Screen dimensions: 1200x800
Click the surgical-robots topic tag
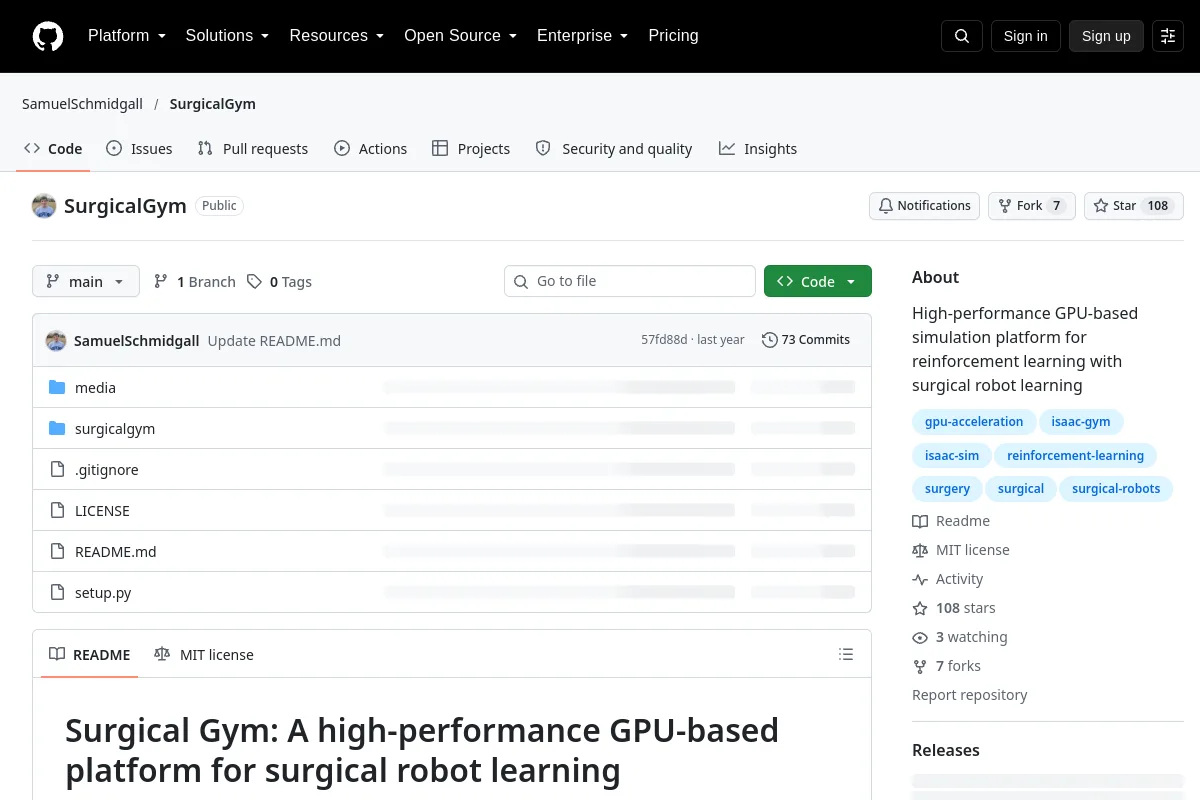(x=1116, y=489)
